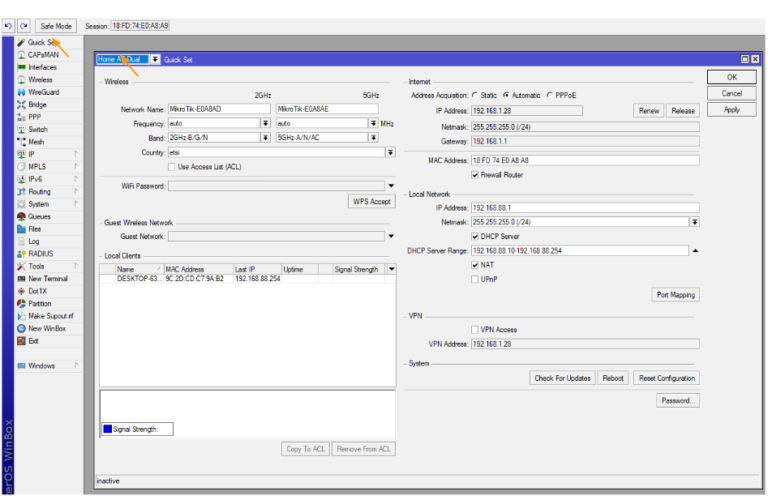This screenshot has height=500, width=768.
Task: Open the Local Network Netmask dropdown
Action: 695,222
